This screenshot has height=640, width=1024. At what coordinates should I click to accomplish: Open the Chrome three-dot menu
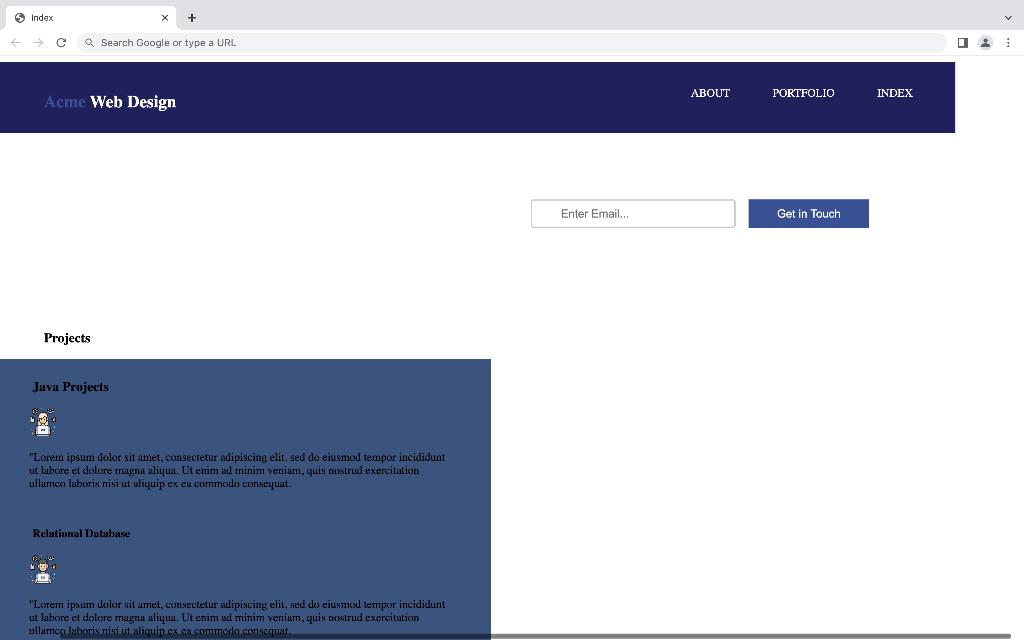pos(1008,42)
